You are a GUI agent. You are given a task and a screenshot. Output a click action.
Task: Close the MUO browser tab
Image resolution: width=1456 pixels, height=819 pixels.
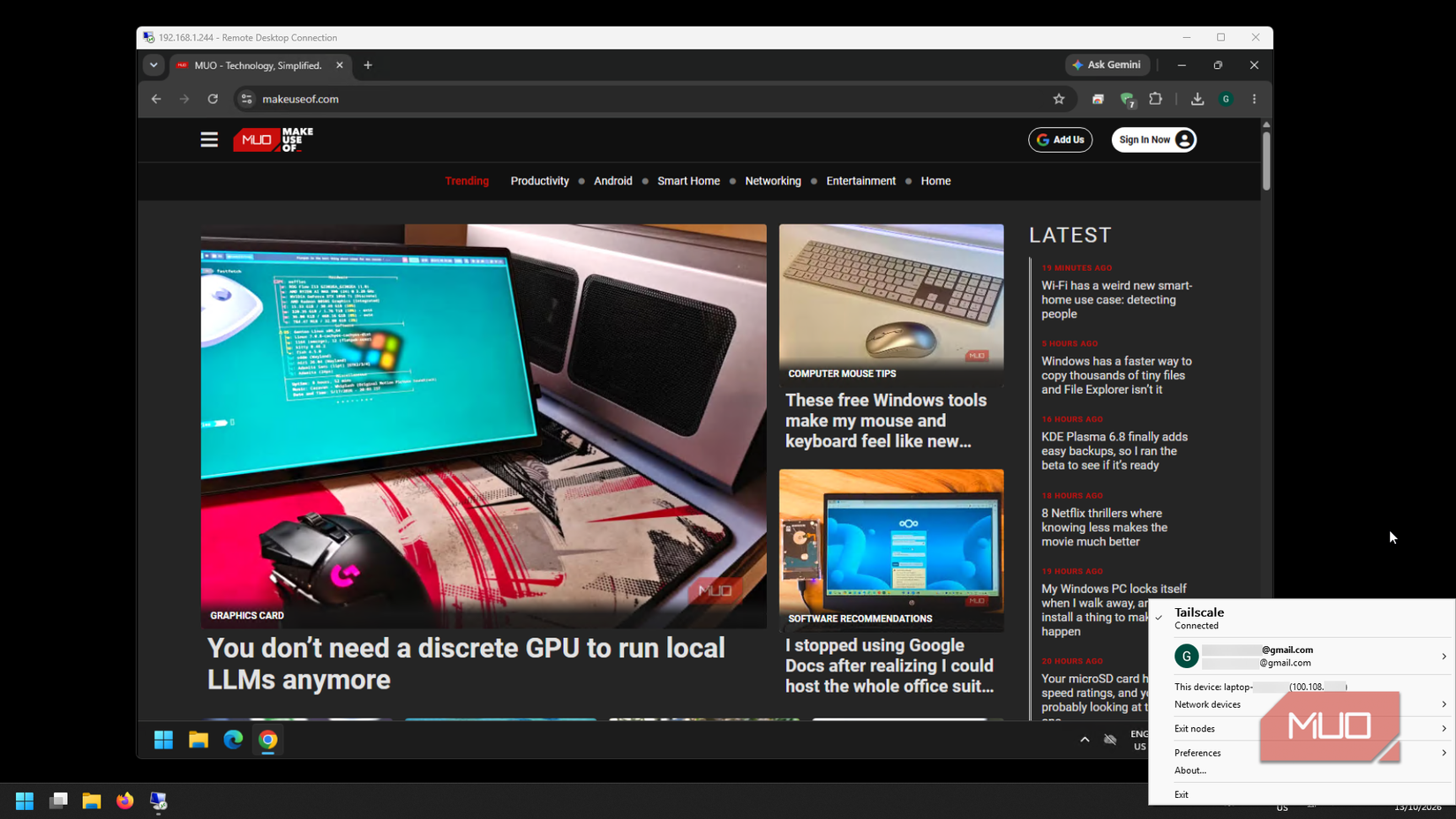point(340,65)
